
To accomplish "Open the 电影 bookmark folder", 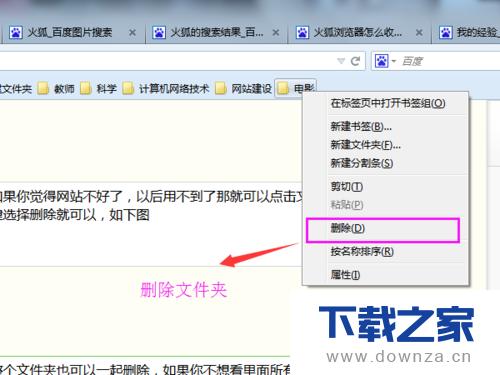I will pos(295,88).
